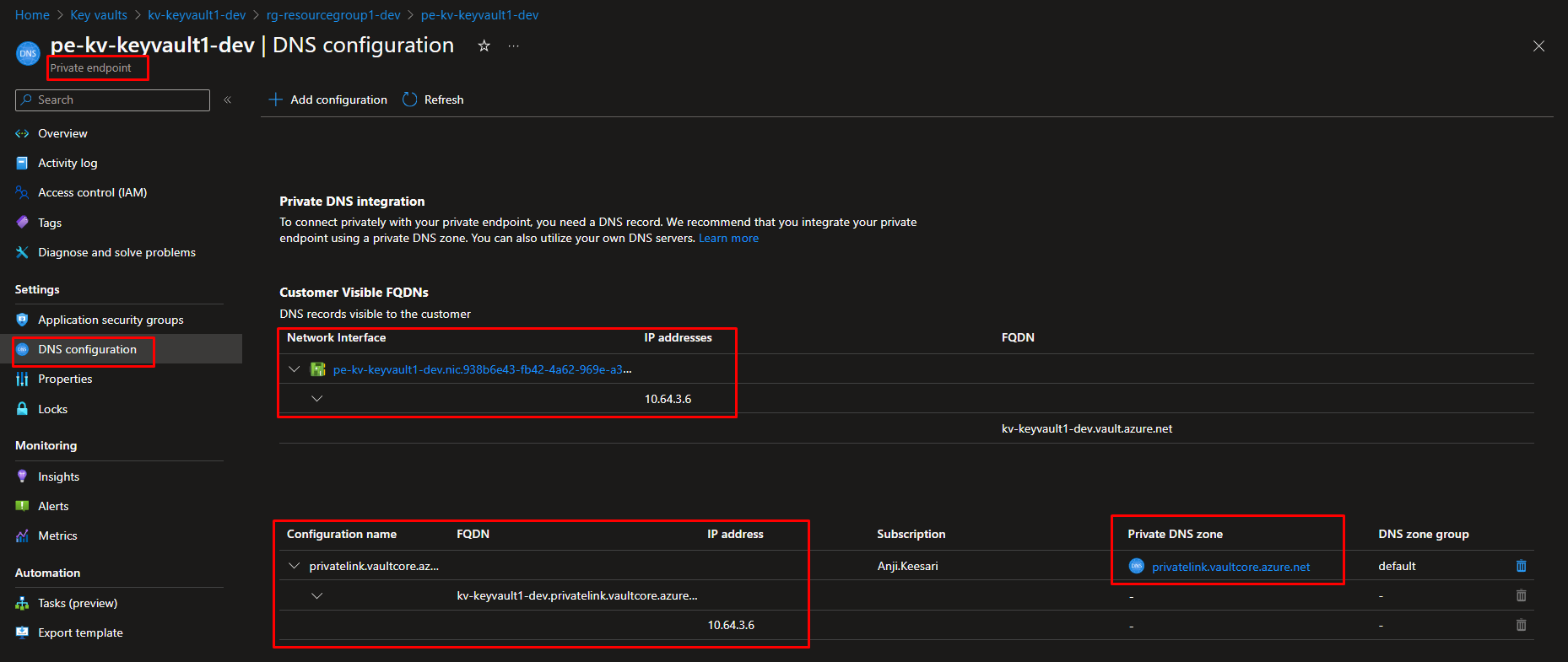This screenshot has height=662, width=1568.
Task: Collapse the kv-keyvault1-dev.privatelink FQDN row chevron
Action: (x=316, y=595)
